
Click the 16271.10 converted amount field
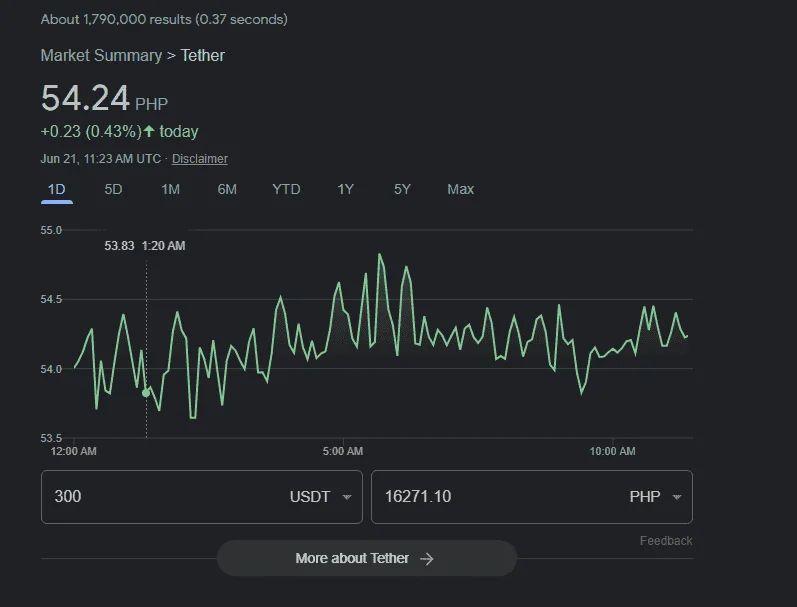click(x=532, y=497)
